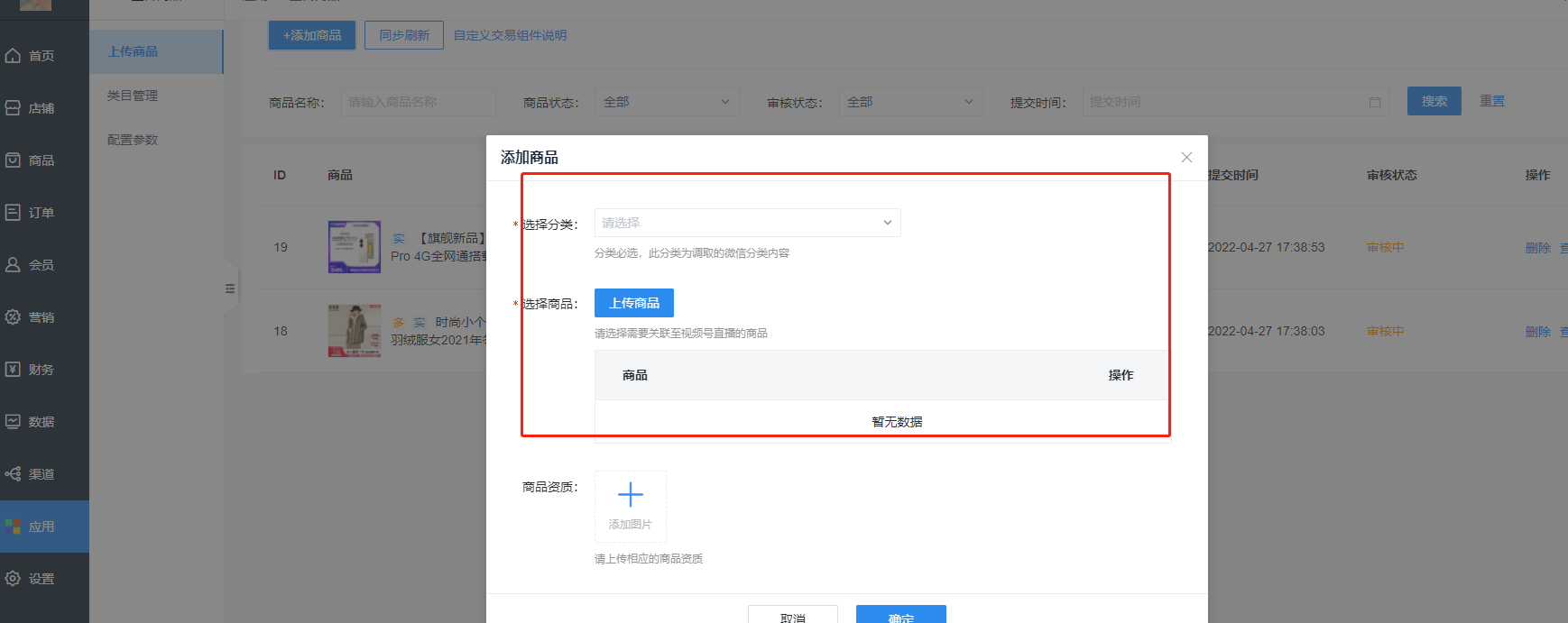Click the +添加商品 button
This screenshot has height=623, width=1568.
point(312,35)
